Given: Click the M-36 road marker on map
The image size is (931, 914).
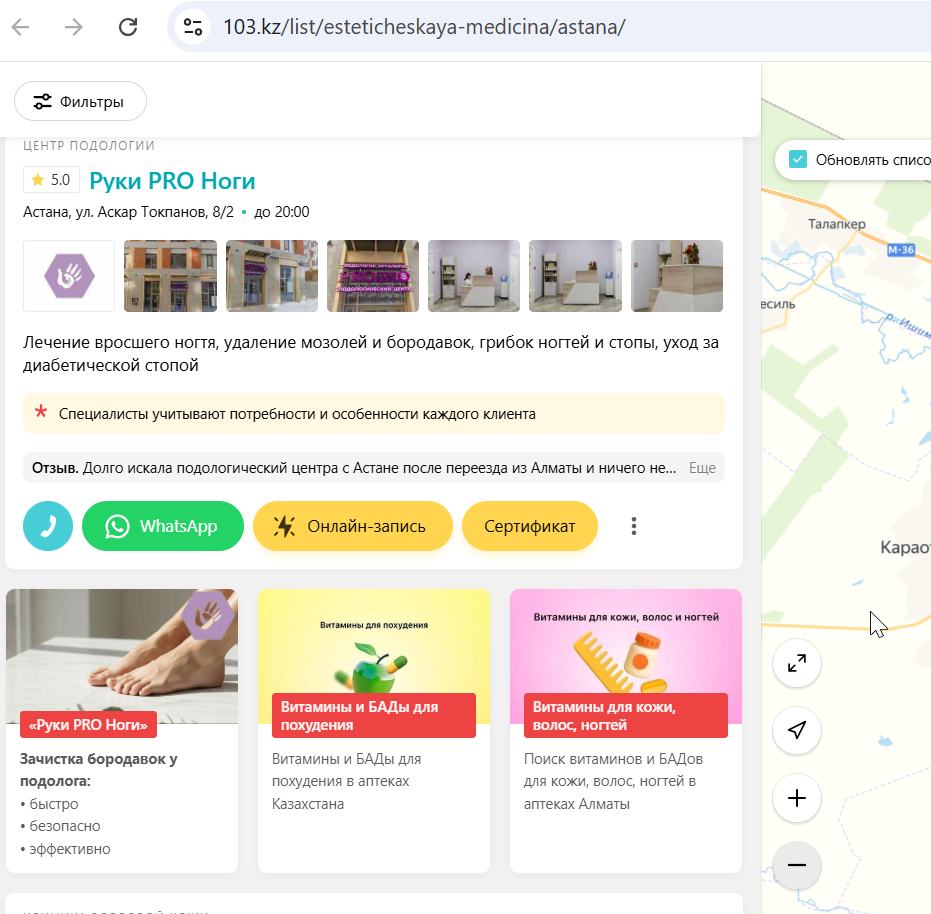Looking at the screenshot, I should click(x=901, y=250).
